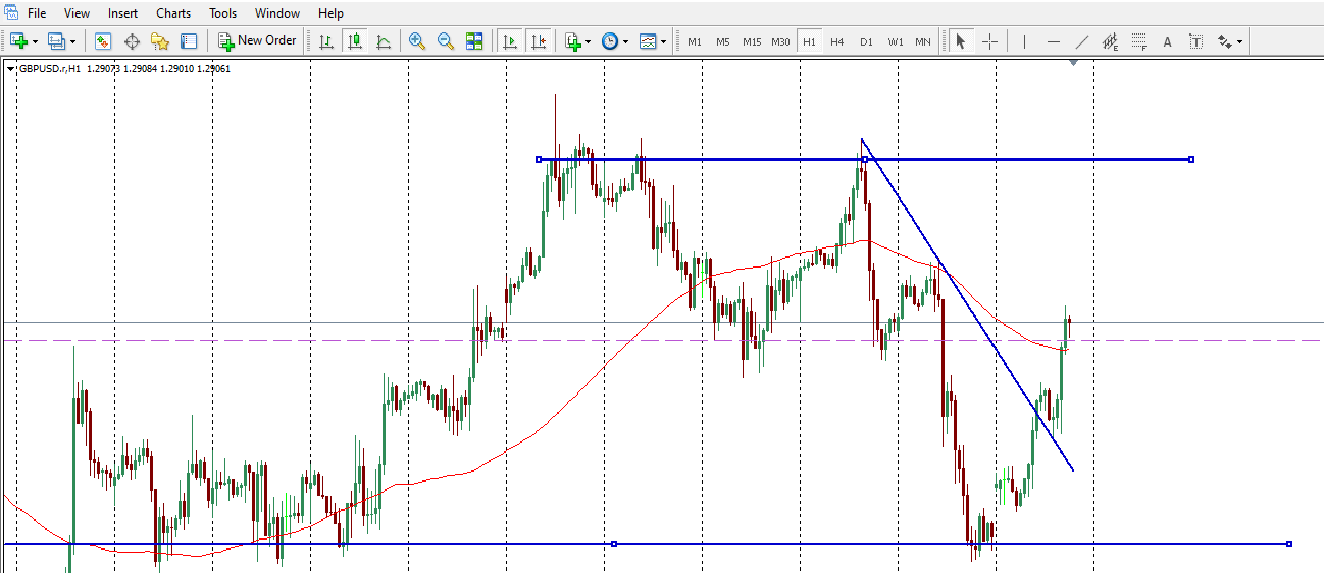The image size is (1324, 573).
Task: Click the arrows objects icon
Action: (x=1225, y=41)
